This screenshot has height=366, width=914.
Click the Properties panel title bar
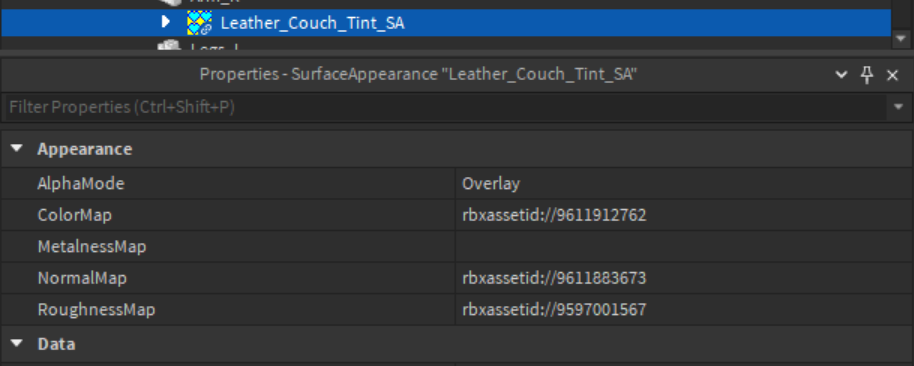point(417,75)
